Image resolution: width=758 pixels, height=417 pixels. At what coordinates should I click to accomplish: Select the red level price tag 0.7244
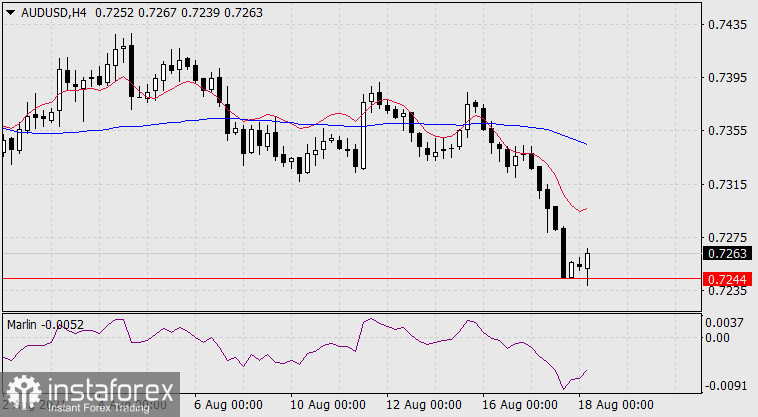tap(727, 279)
